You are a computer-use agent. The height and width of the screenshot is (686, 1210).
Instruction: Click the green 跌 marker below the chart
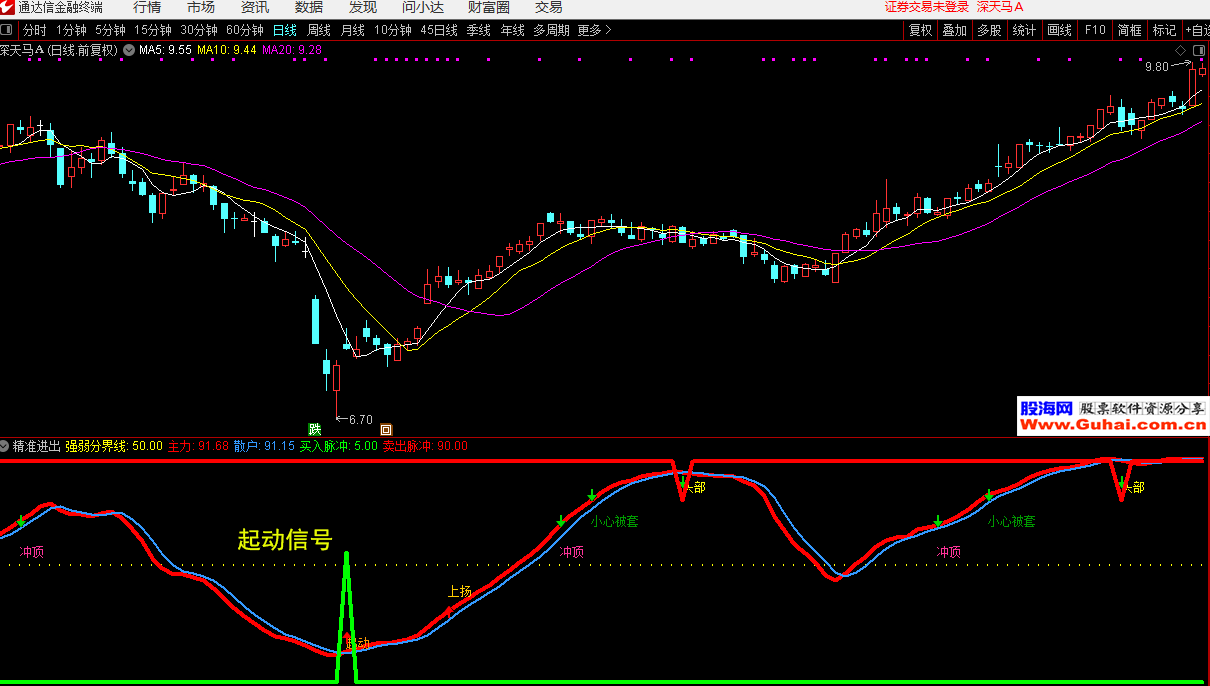pyautogui.click(x=315, y=429)
